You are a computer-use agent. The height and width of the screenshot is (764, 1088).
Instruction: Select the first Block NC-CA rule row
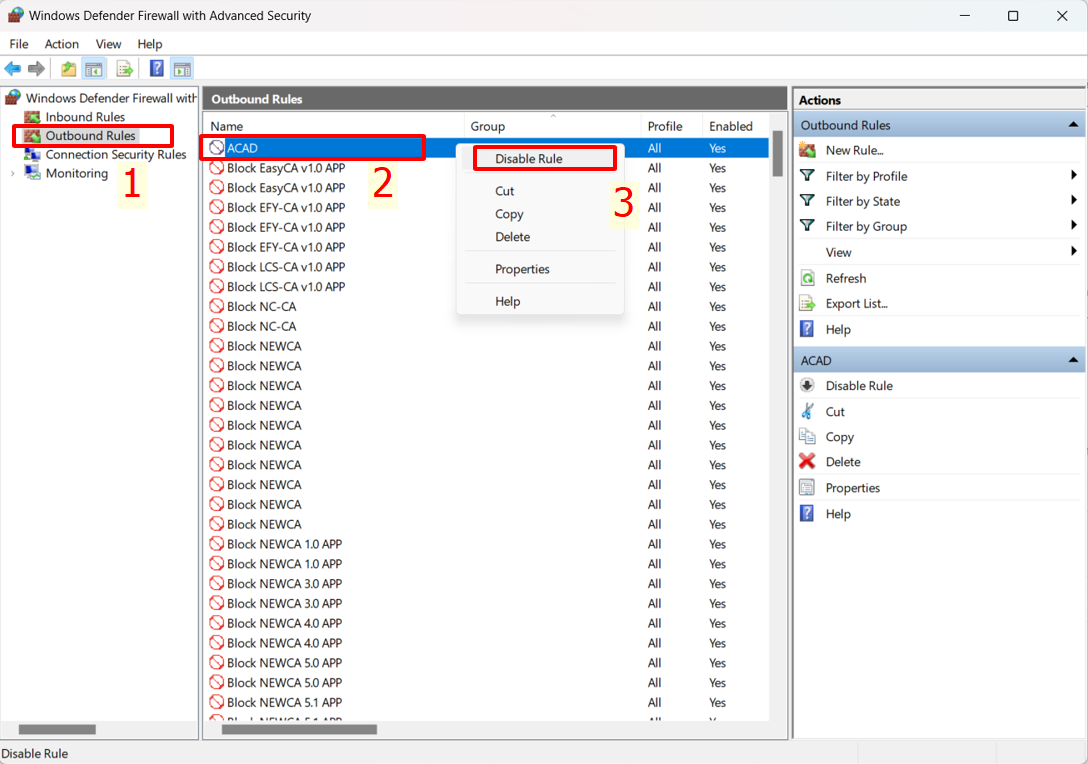click(488, 306)
